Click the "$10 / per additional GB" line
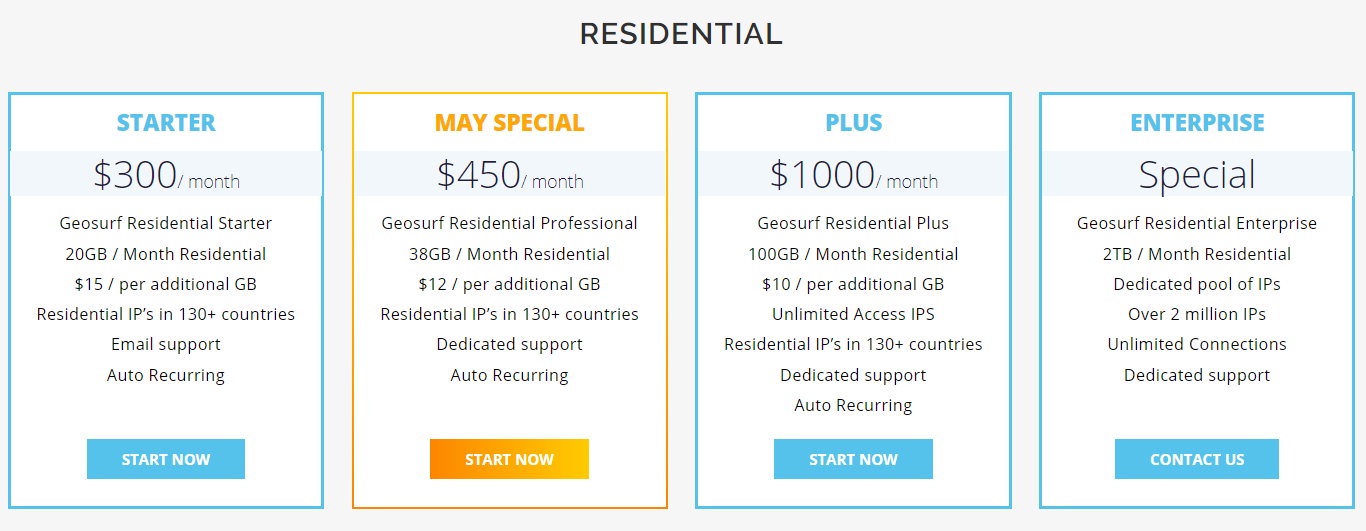This screenshot has width=1366, height=531. [x=853, y=284]
